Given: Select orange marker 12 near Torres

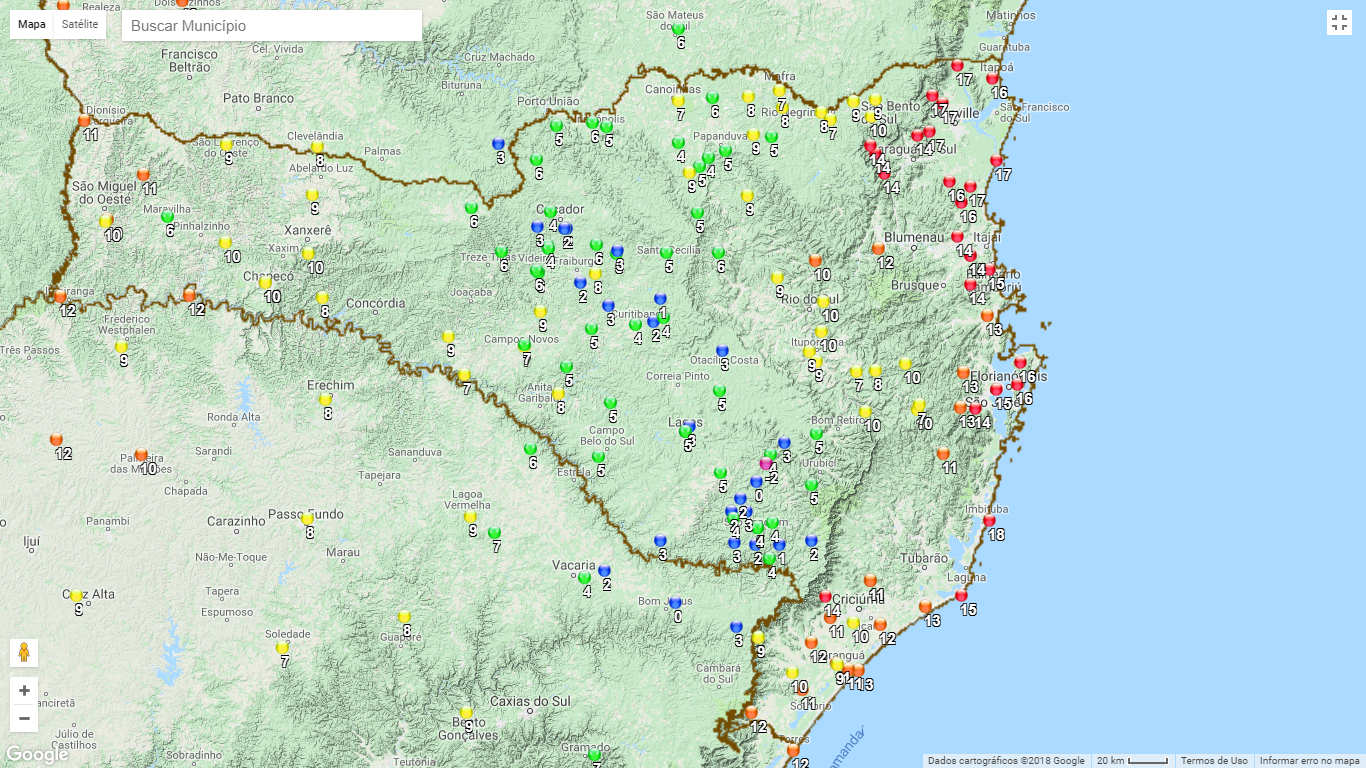Looking at the screenshot, I should (793, 750).
